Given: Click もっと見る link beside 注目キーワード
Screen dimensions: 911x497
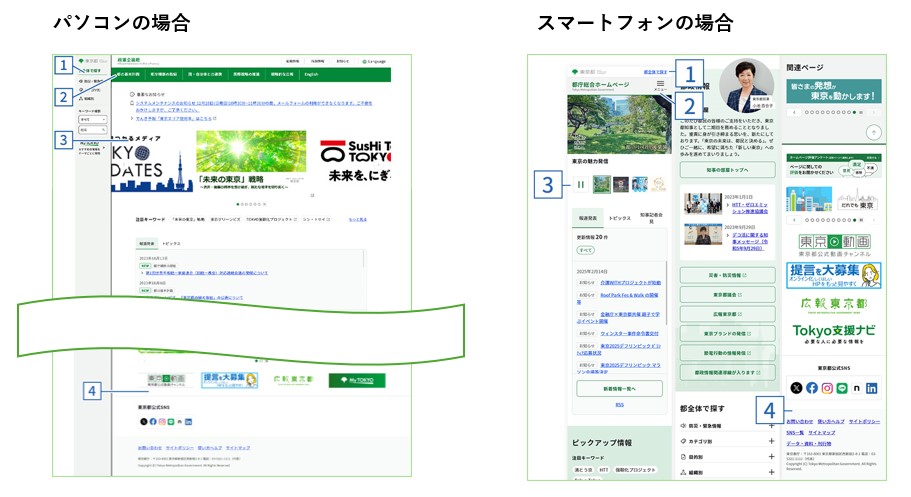Looking at the screenshot, I should 357,220.
